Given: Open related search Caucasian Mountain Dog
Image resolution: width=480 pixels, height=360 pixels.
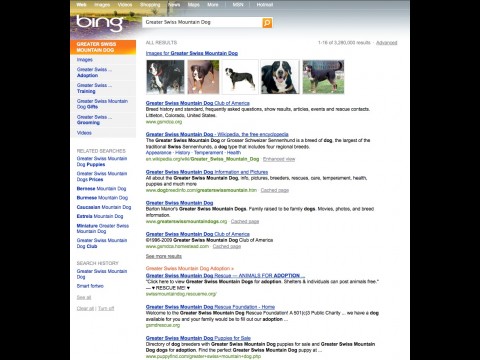Looking at the screenshot, I should [104, 207].
